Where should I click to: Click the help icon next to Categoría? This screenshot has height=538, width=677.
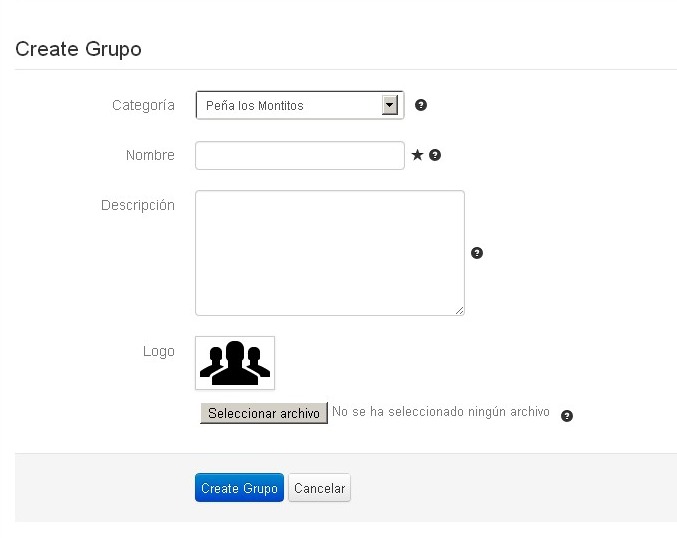421,105
